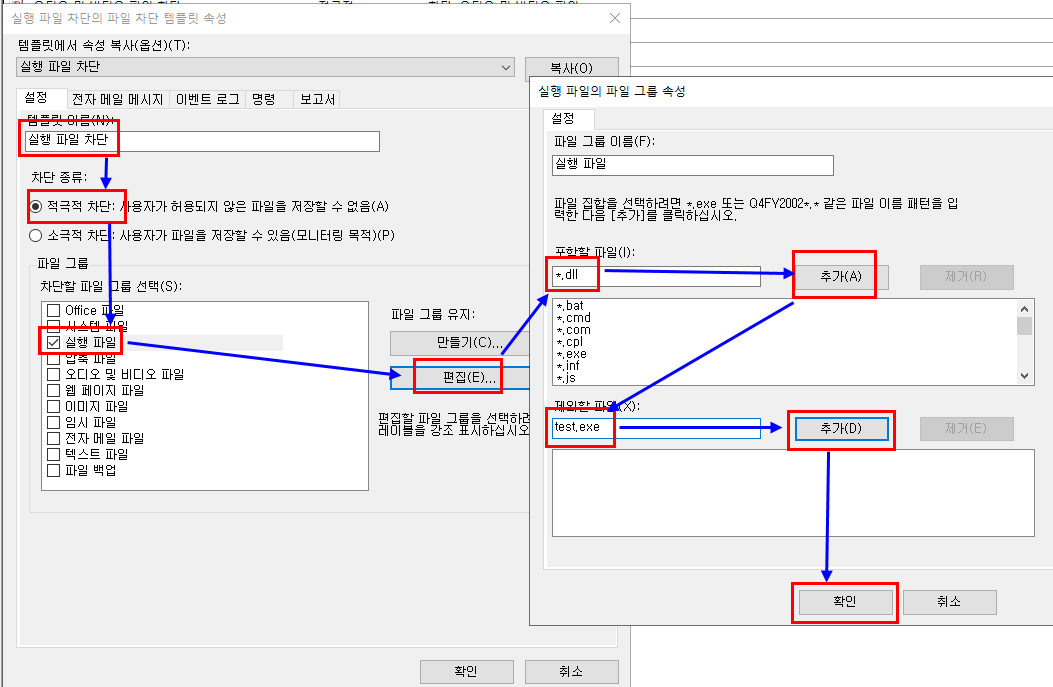Select the 소극적 차단 radio button

(36, 236)
